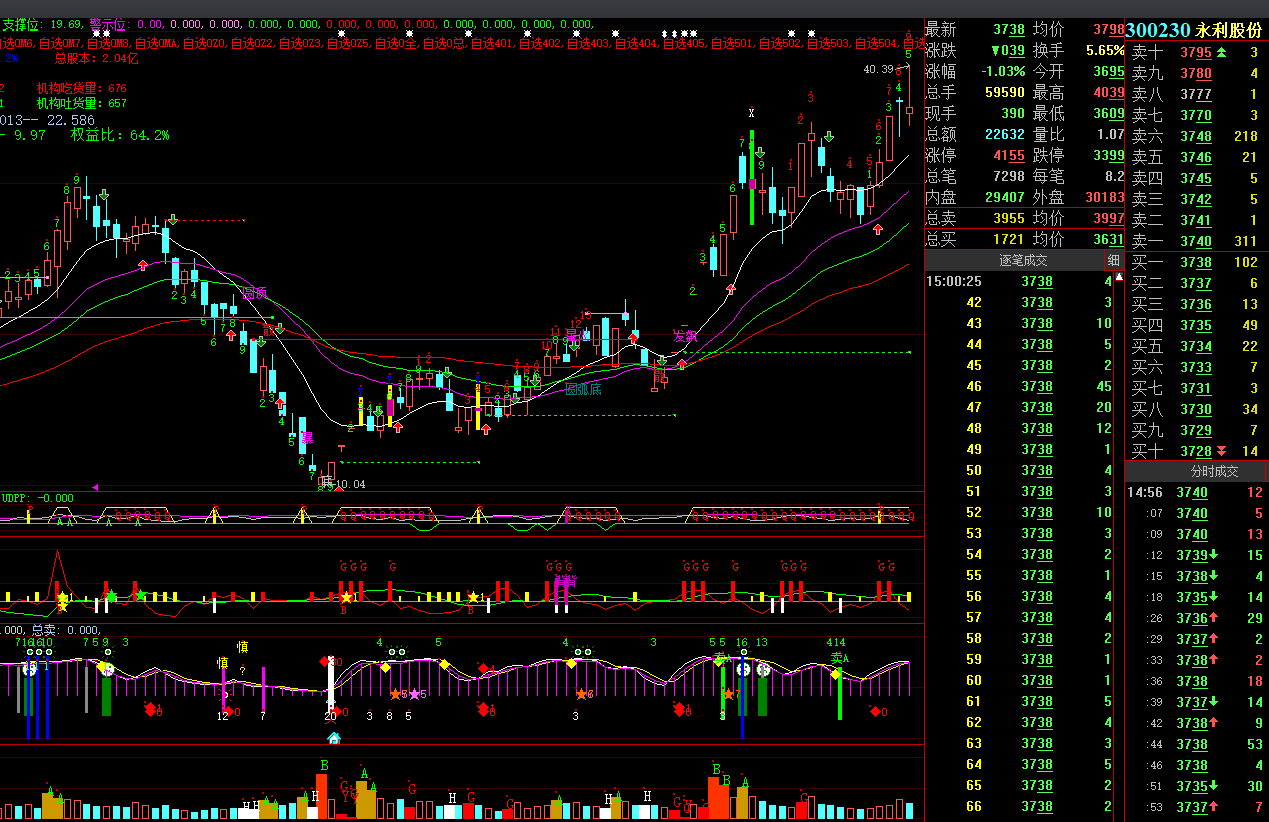The image size is (1269, 822).
Task: Select the 内盘 29407 value
Action: click(1005, 197)
